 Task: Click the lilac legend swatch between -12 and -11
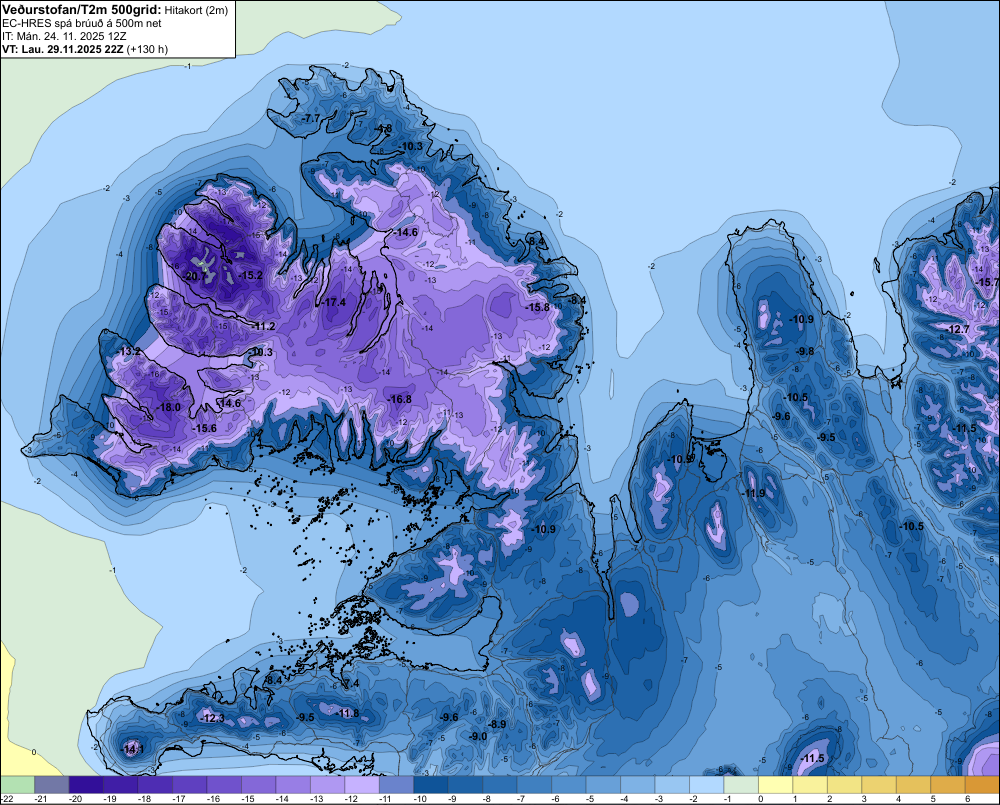click(362, 784)
